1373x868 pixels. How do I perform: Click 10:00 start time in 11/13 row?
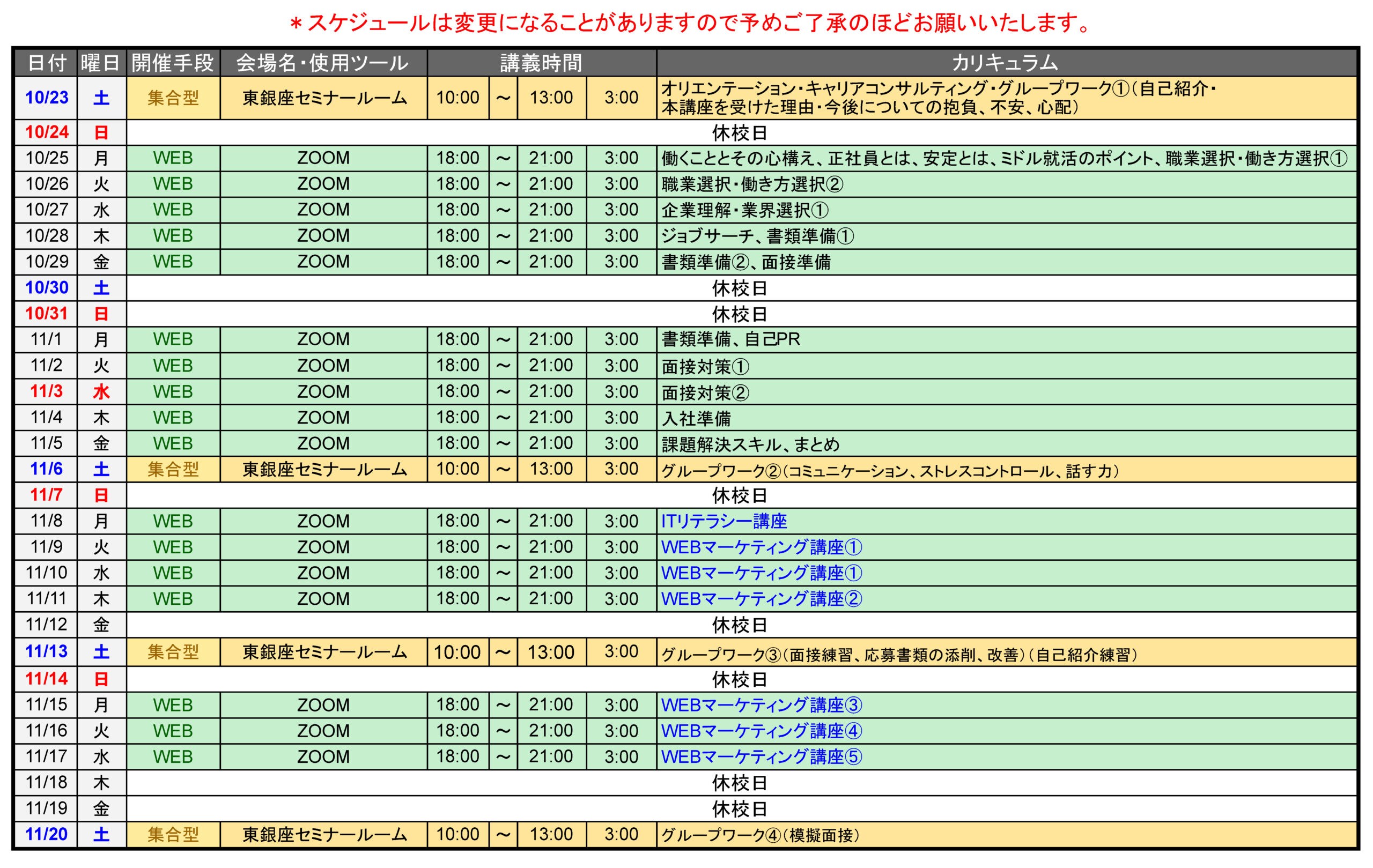(x=457, y=652)
